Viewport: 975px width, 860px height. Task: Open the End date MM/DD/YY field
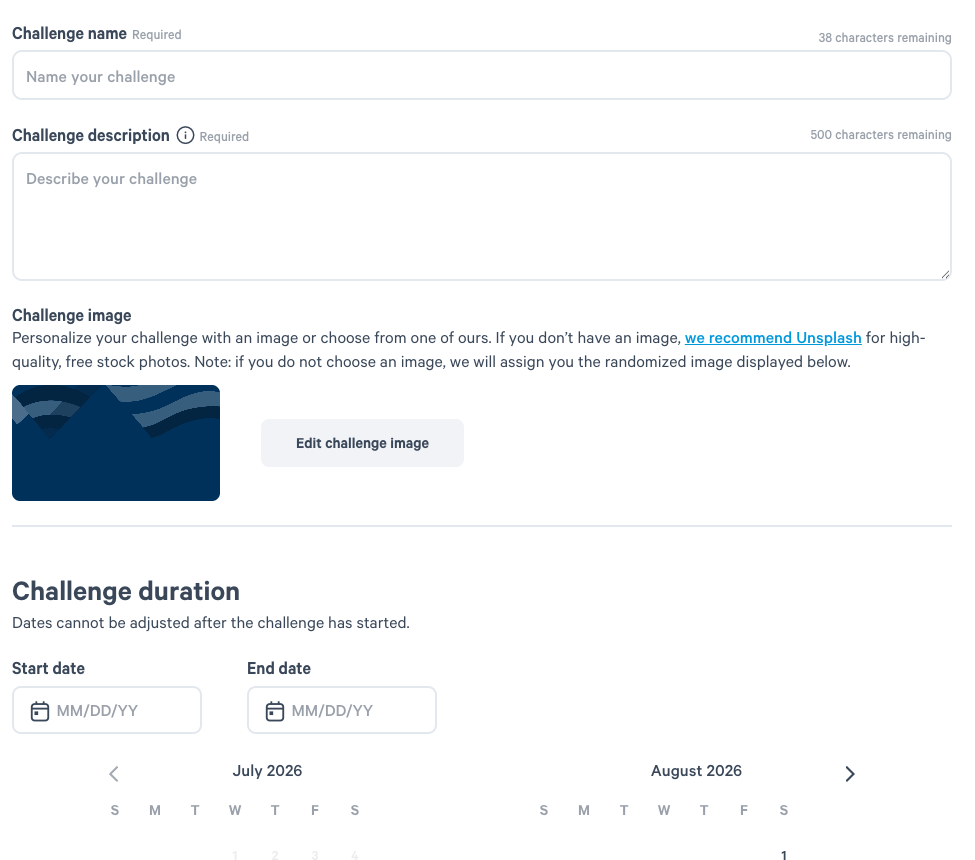(342, 710)
